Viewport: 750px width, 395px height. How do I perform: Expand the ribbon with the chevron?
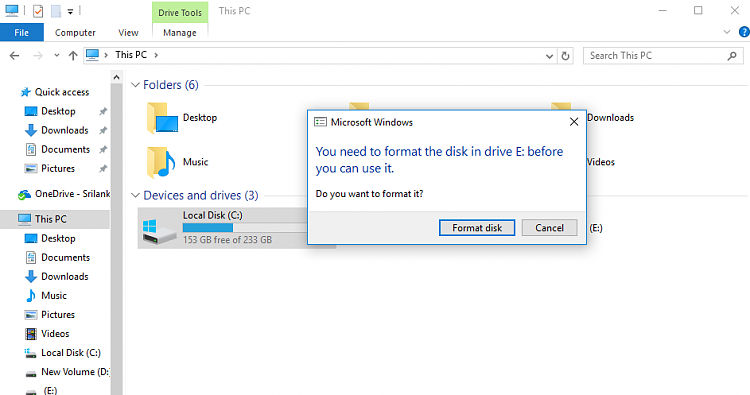pos(727,32)
